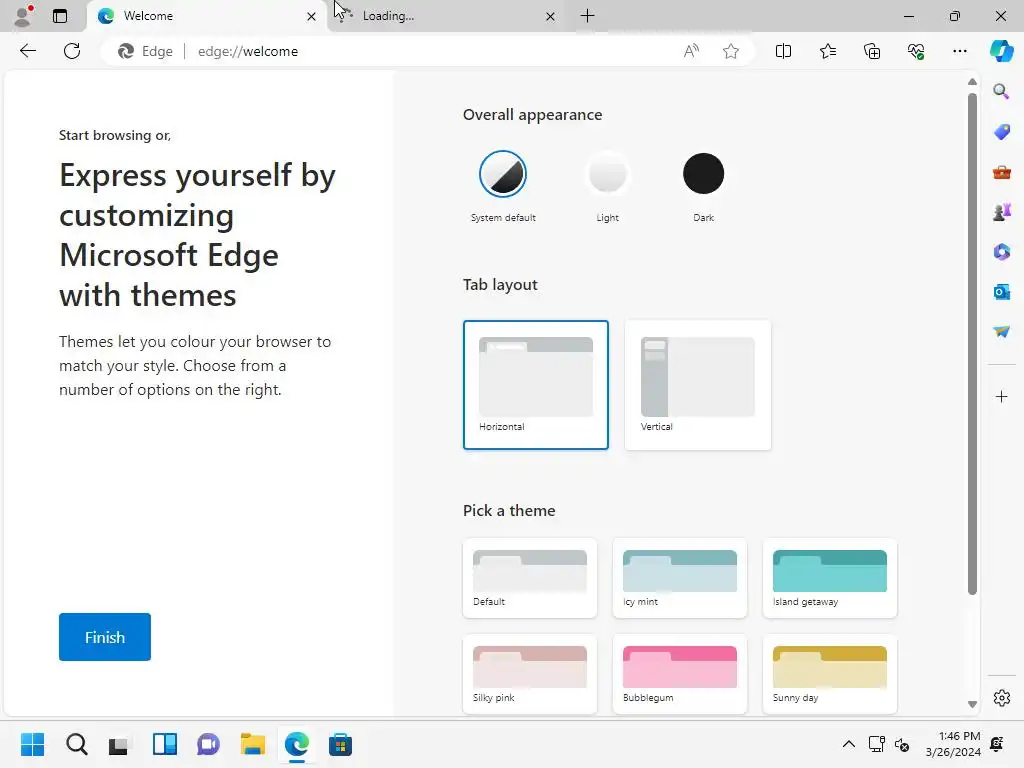
Task: Click the network tray icon
Action: point(876,744)
